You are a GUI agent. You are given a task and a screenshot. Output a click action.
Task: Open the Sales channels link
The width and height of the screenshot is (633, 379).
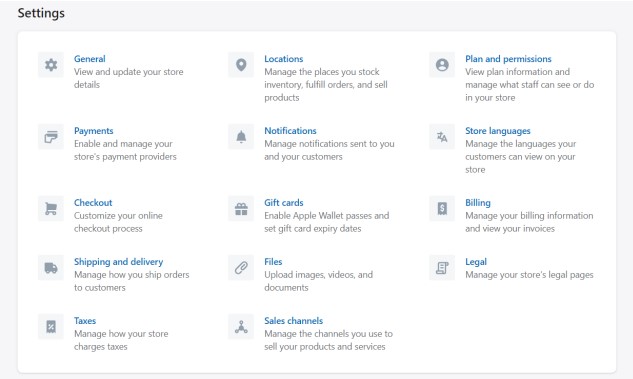point(293,320)
